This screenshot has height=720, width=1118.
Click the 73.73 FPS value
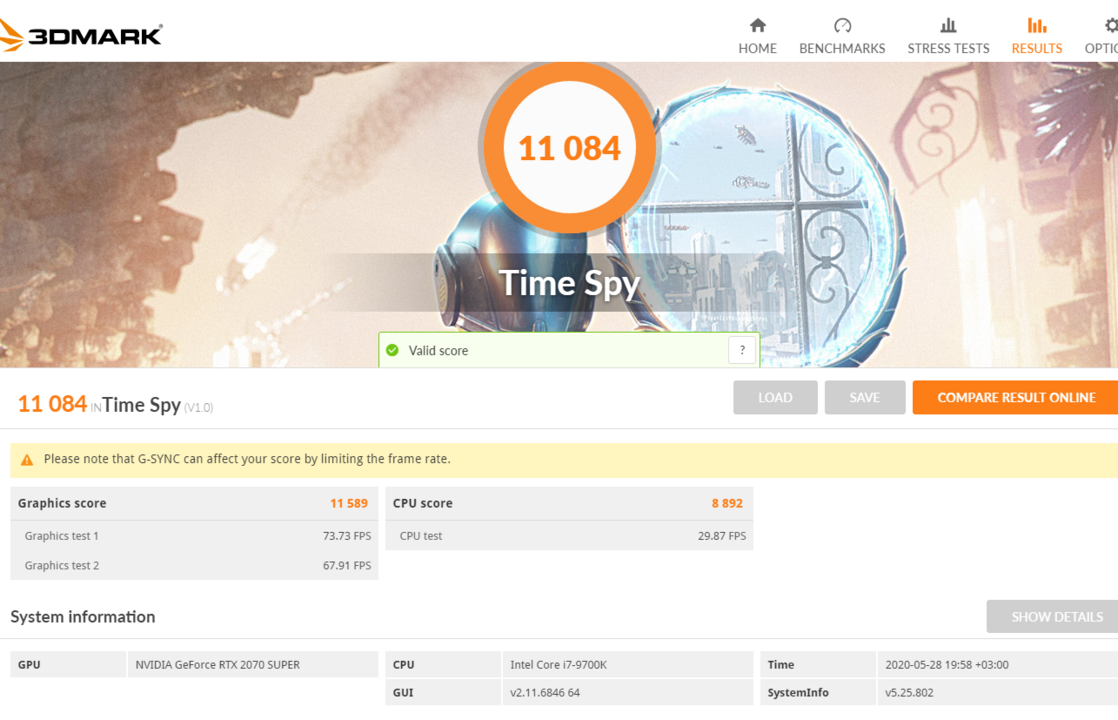[x=347, y=536]
